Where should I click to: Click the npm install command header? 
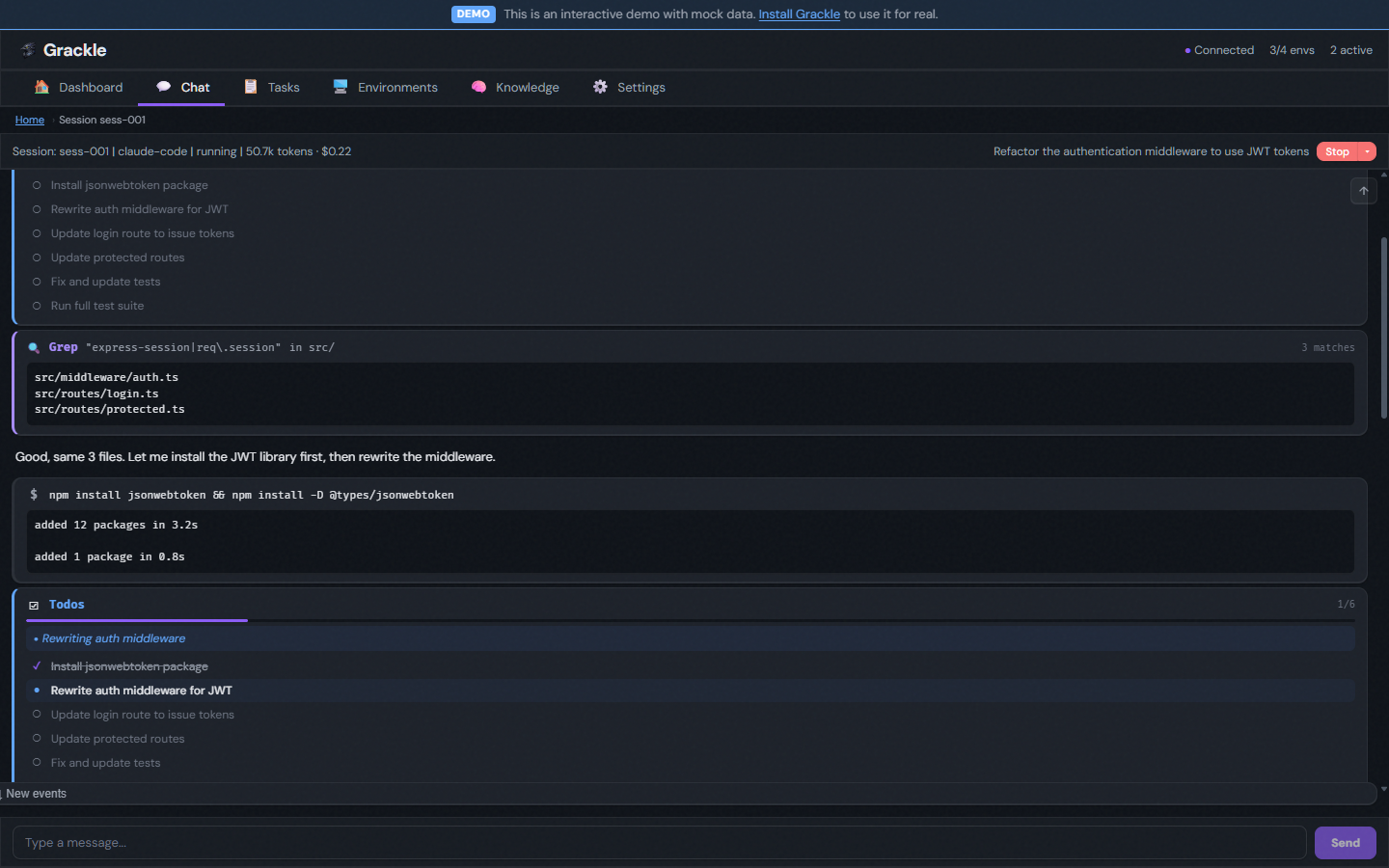691,495
